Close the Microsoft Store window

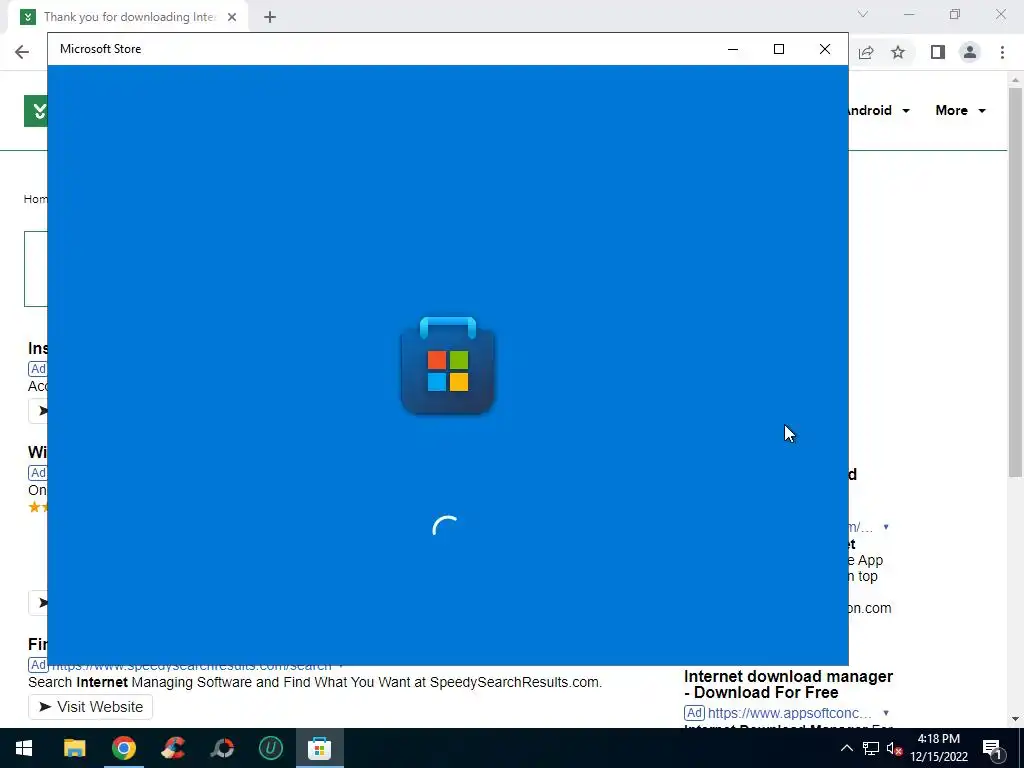(x=825, y=49)
